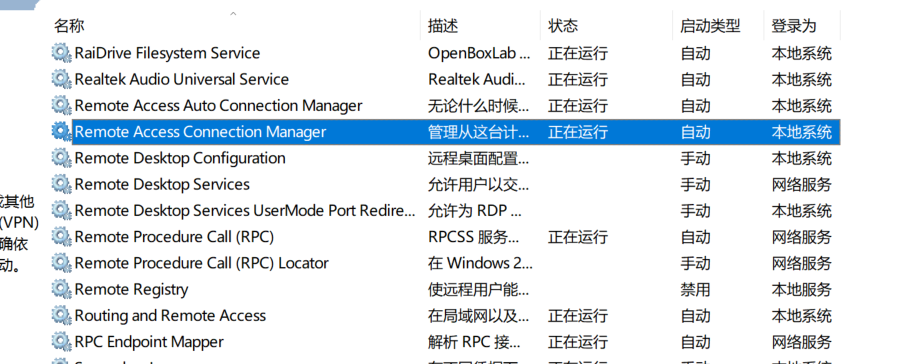The width and height of the screenshot is (905, 364).
Task: Click description cell OpenBoxLab ...
Action: click(479, 53)
